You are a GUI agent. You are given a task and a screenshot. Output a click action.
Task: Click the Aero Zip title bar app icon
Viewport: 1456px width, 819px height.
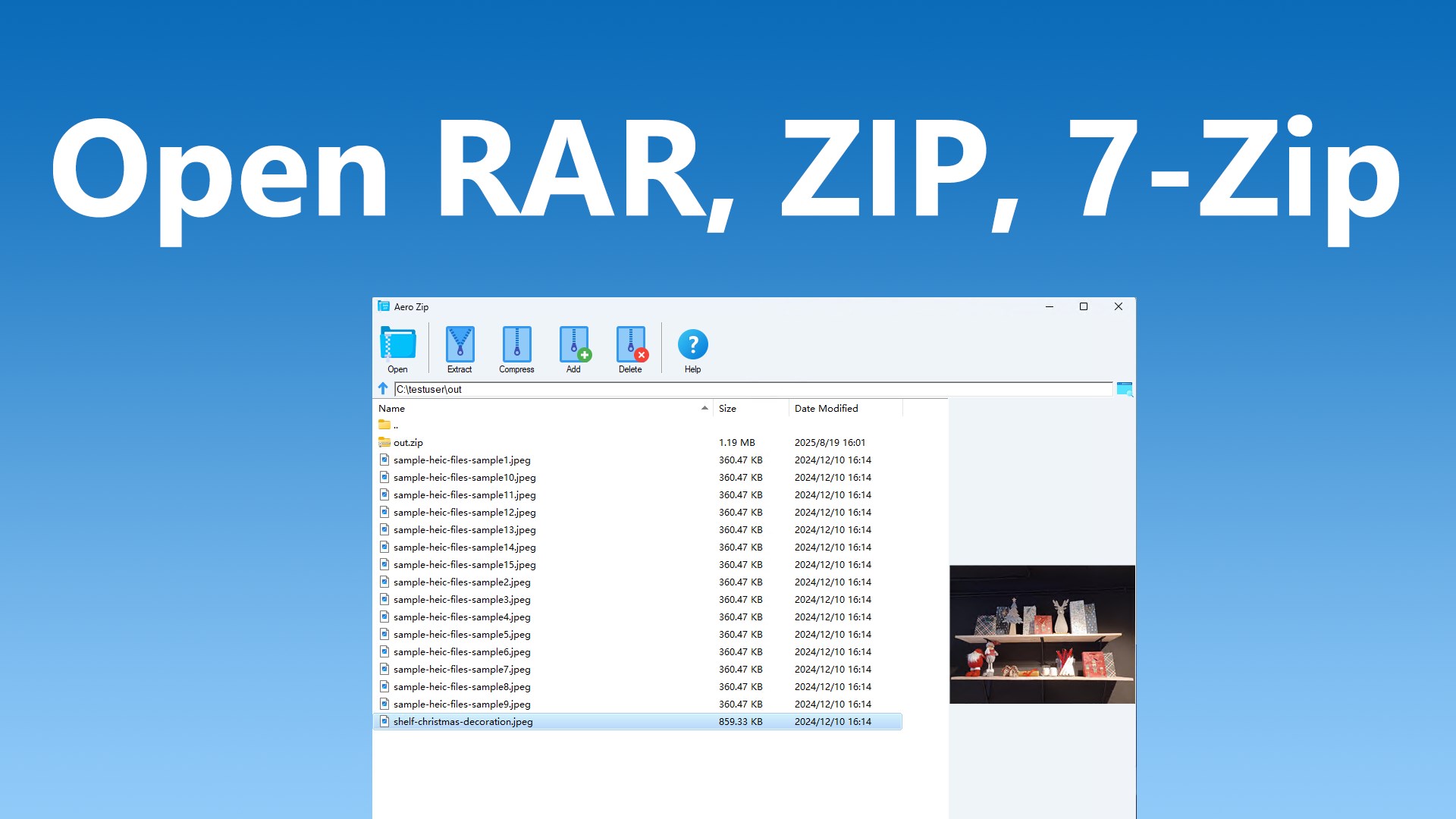pyautogui.click(x=384, y=306)
